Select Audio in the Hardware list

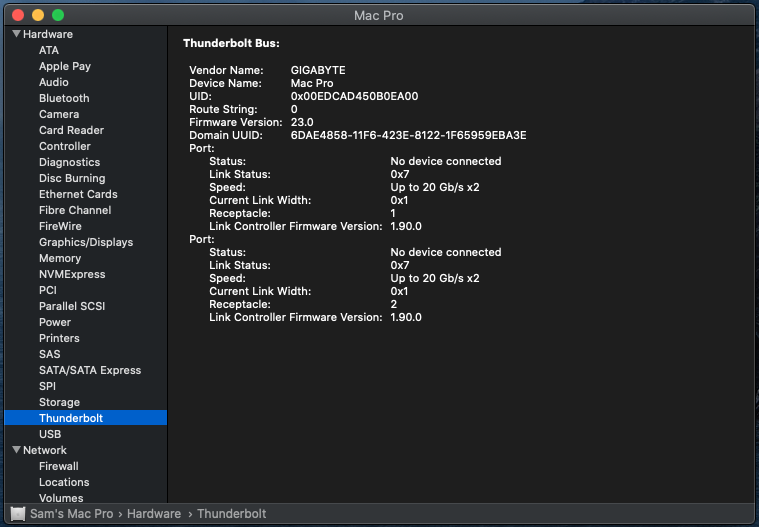click(54, 82)
